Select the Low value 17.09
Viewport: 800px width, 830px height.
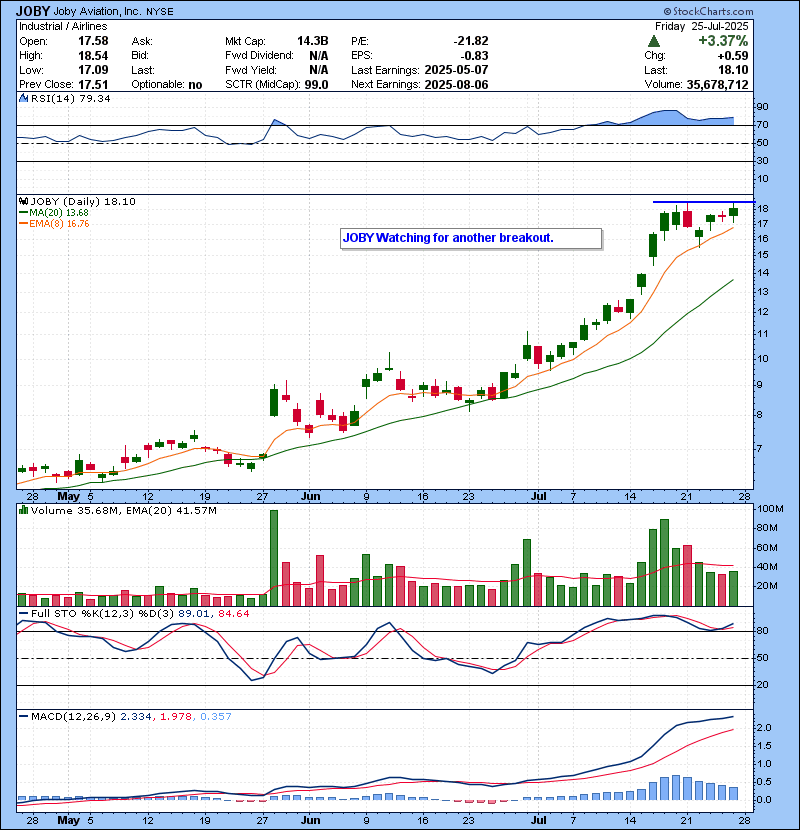pos(93,70)
